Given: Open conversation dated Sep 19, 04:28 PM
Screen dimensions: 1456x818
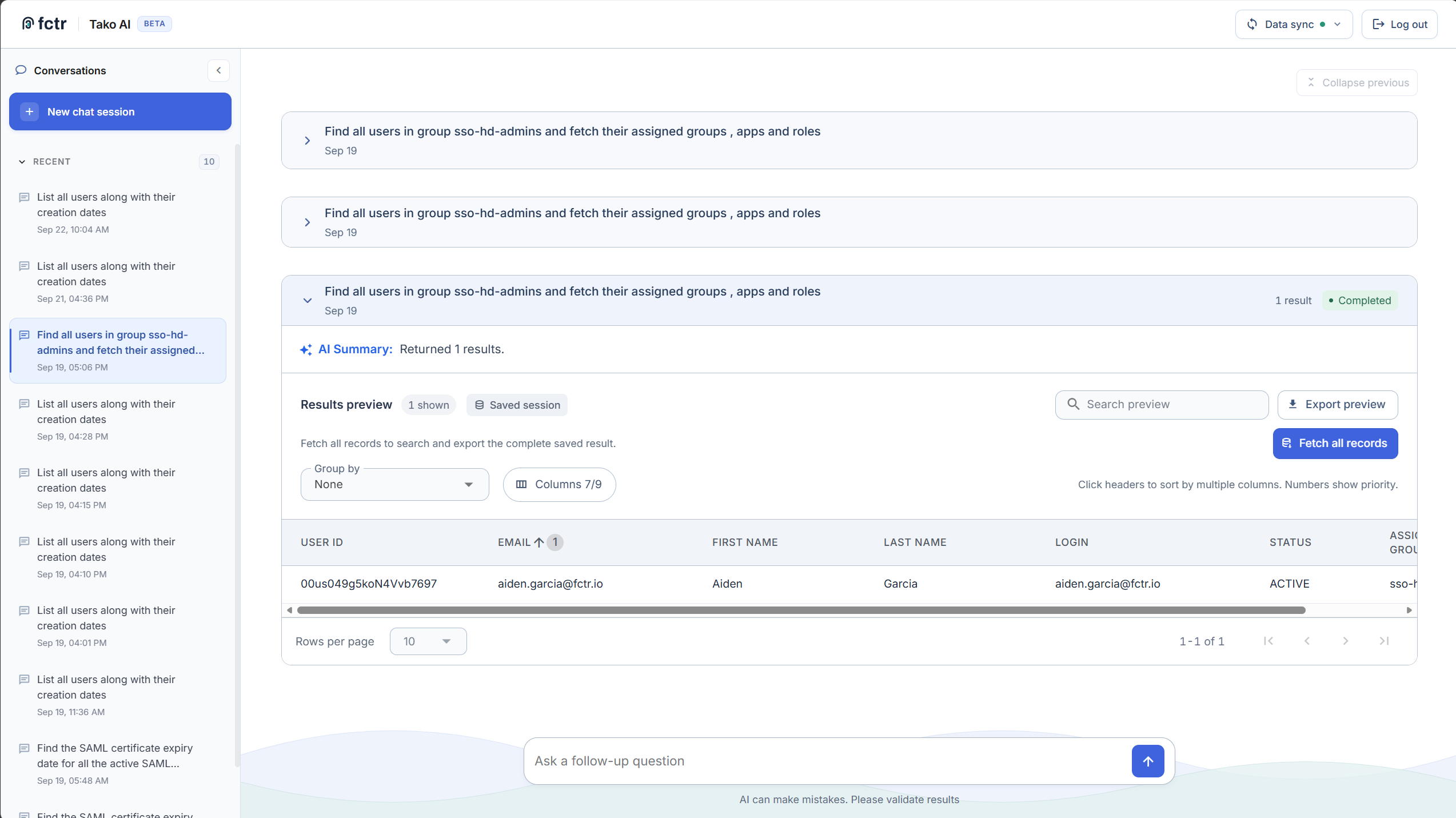Looking at the screenshot, I should coord(118,420).
